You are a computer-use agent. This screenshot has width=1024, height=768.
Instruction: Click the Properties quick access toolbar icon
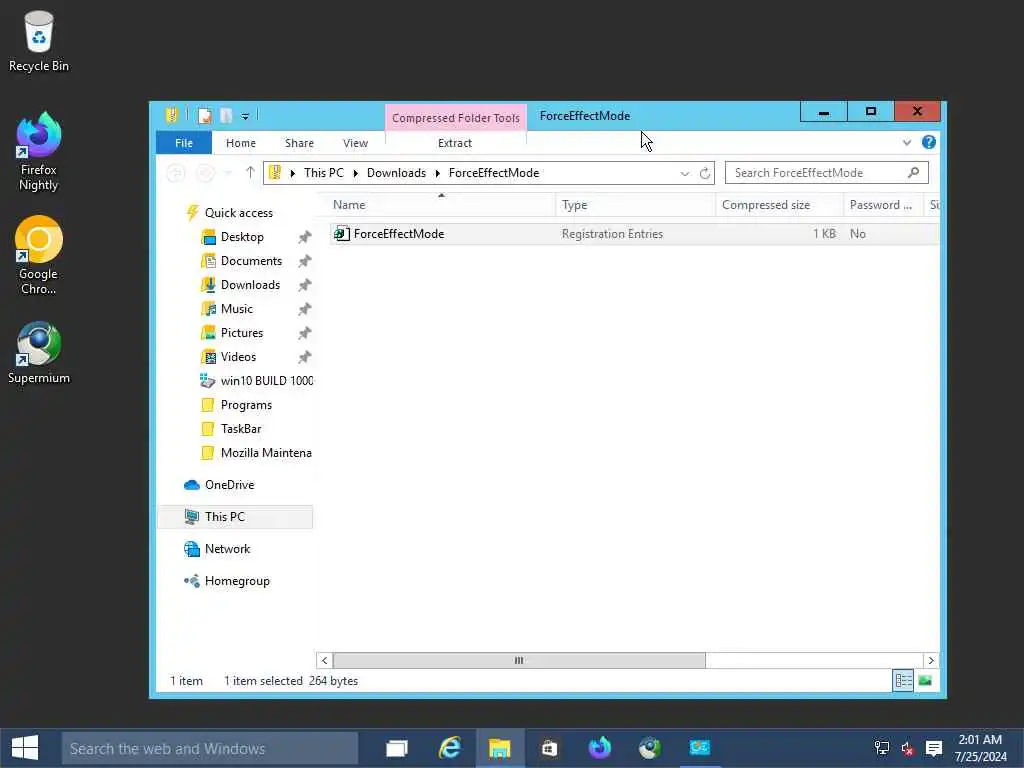point(205,116)
